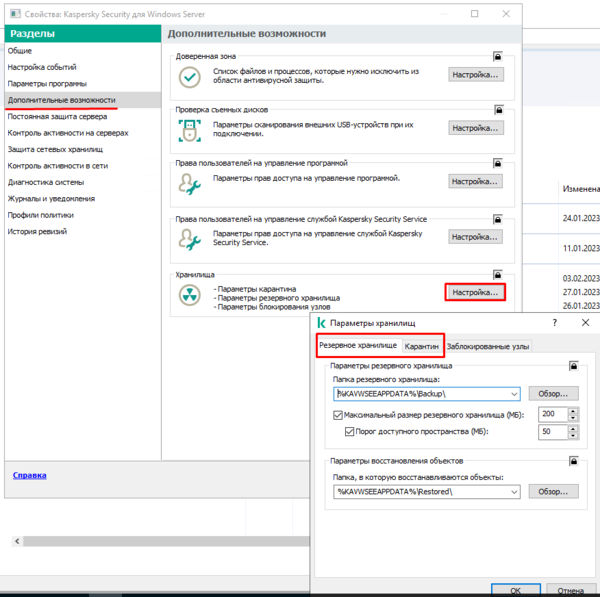Click help question mark in Параметры хранилищ
Image resolution: width=600 pixels, height=597 pixels.
[x=554, y=323]
